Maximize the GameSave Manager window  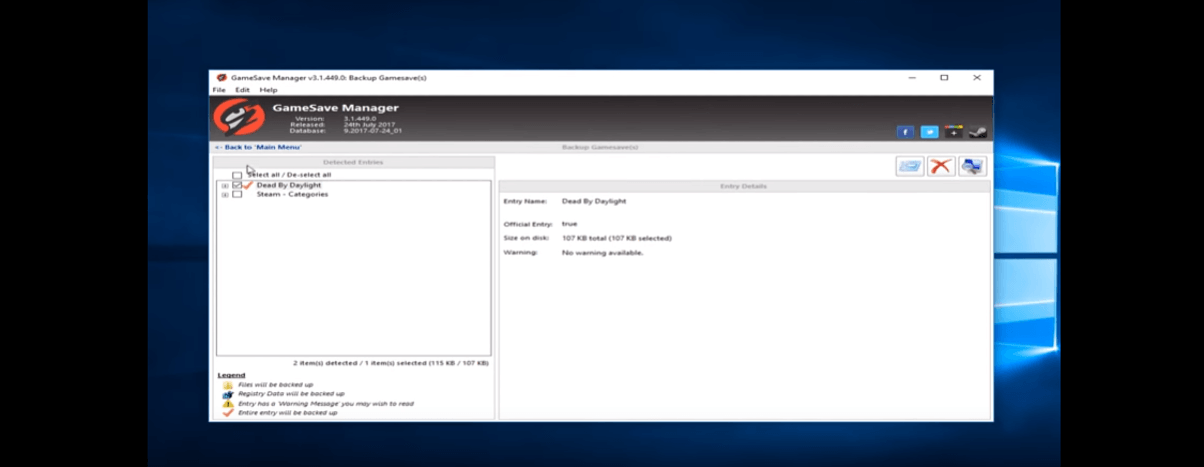[943, 77]
